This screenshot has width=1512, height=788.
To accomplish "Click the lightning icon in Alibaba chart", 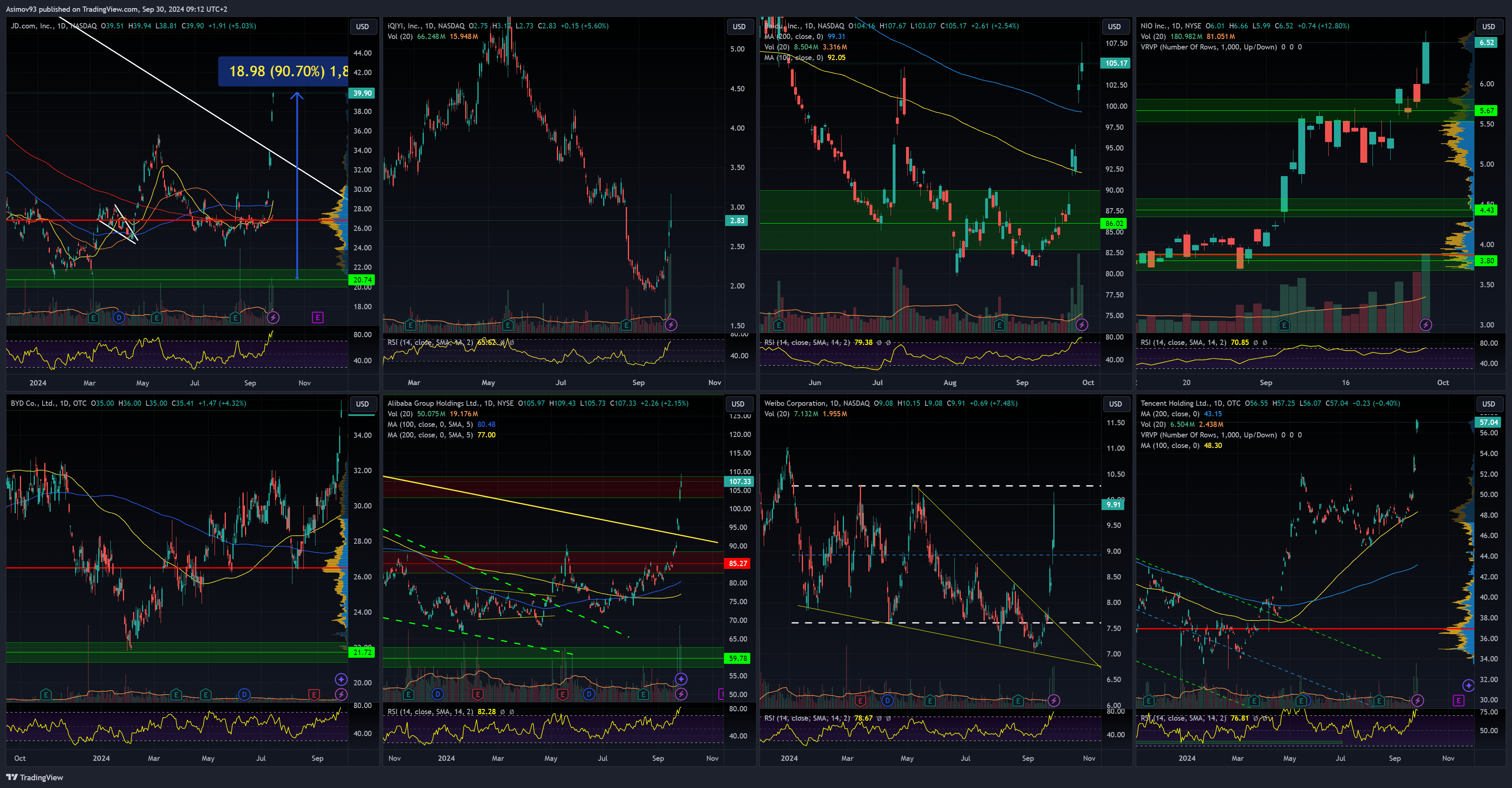I will (681, 695).
